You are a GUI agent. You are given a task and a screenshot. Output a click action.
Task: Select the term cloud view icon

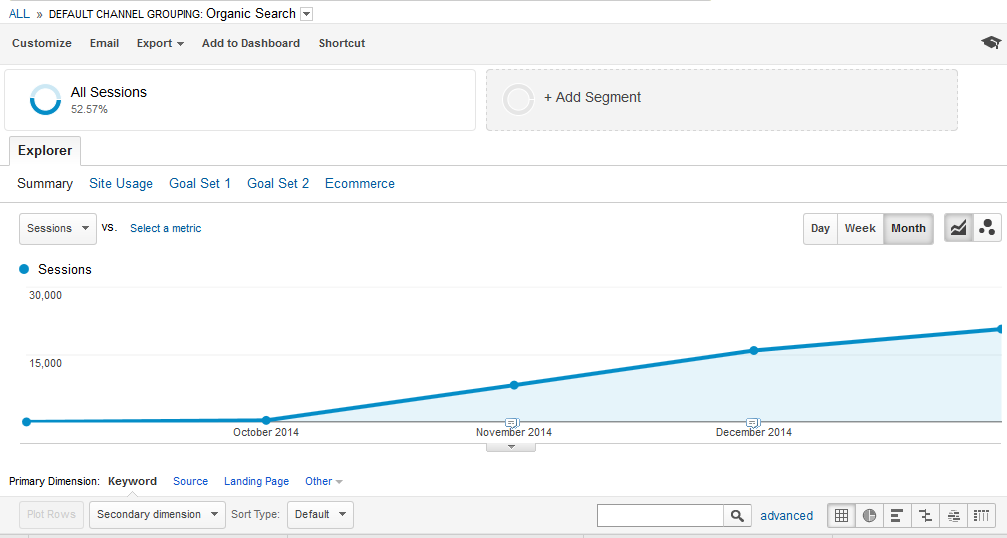953,516
